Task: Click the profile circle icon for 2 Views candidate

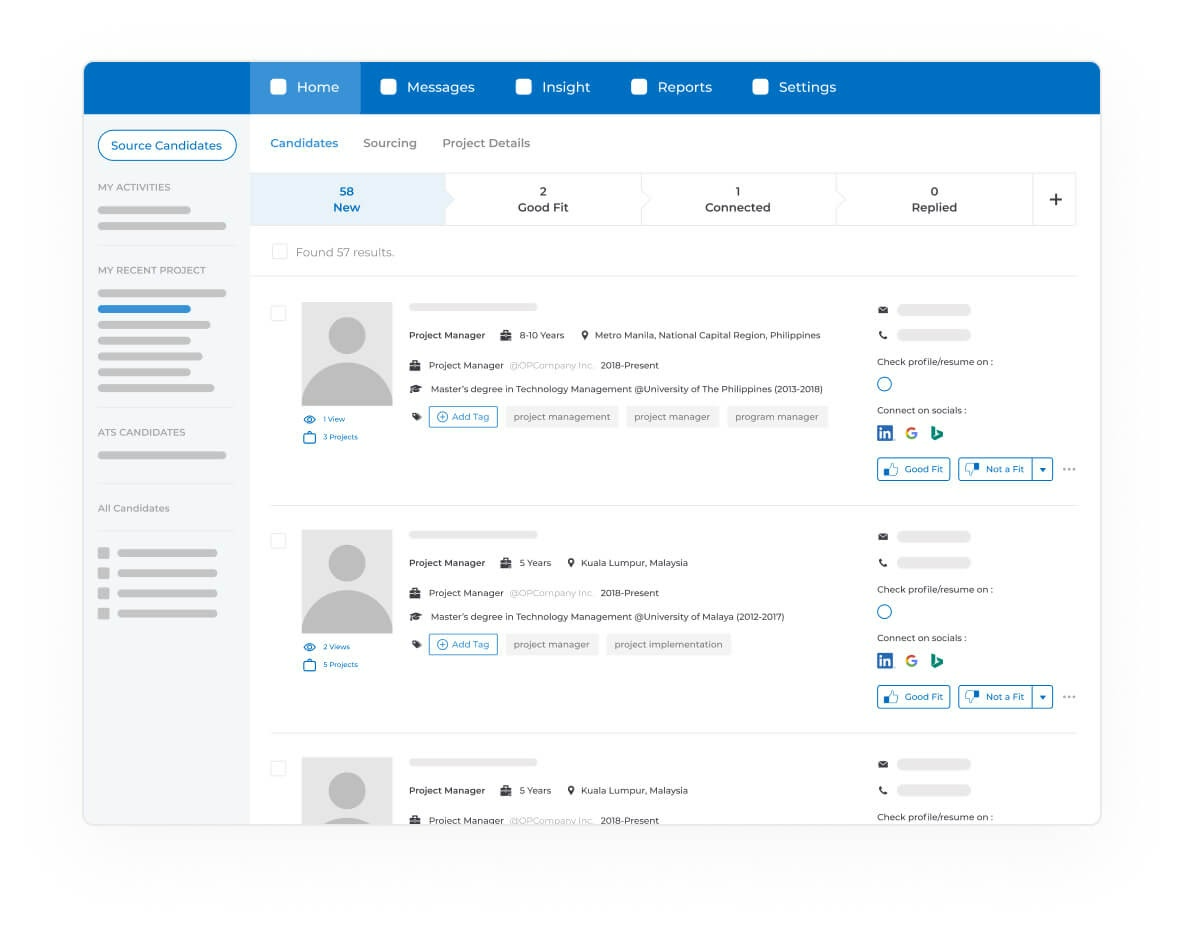Action: [x=884, y=611]
